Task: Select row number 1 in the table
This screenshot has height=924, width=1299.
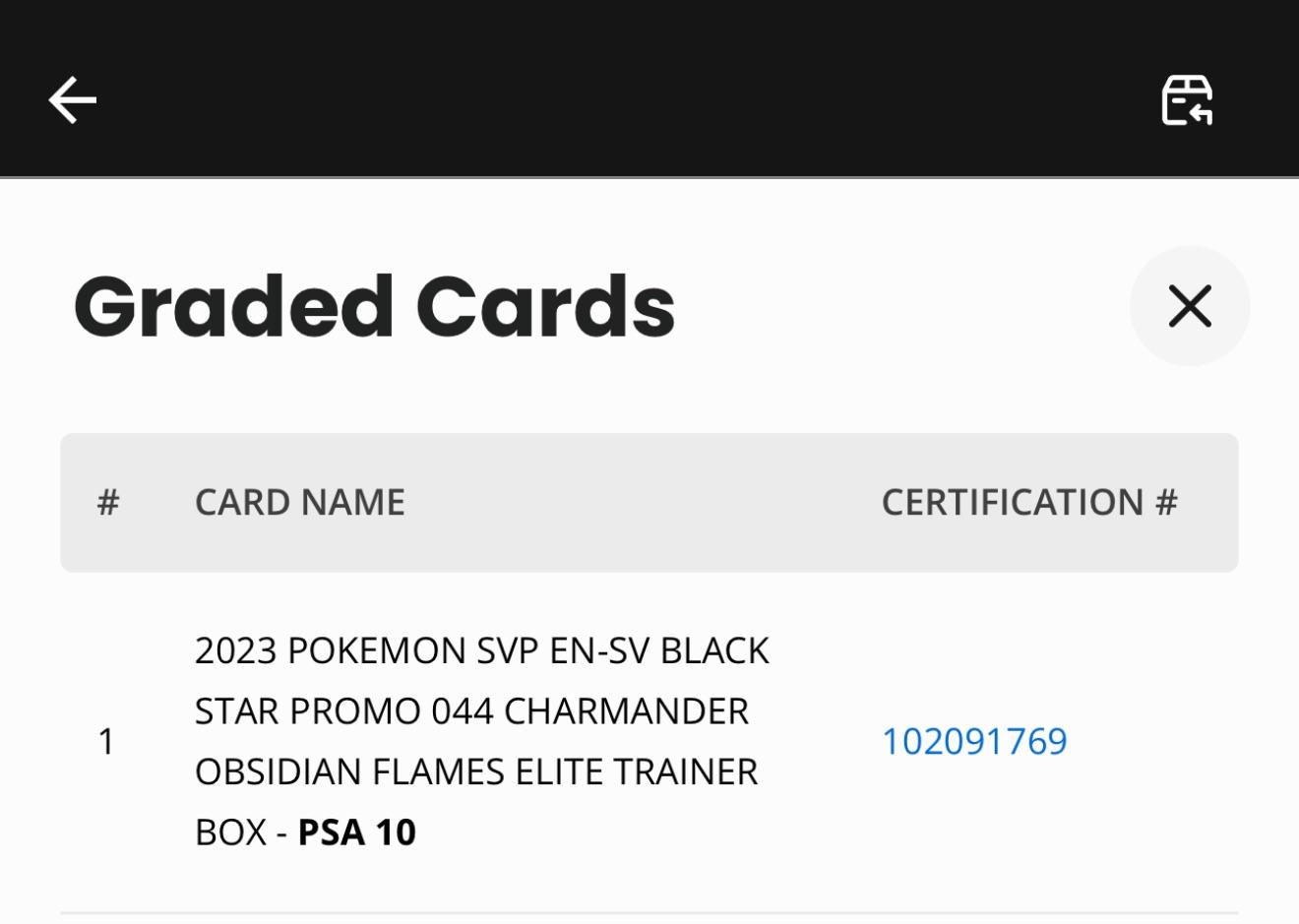Action: click(106, 742)
